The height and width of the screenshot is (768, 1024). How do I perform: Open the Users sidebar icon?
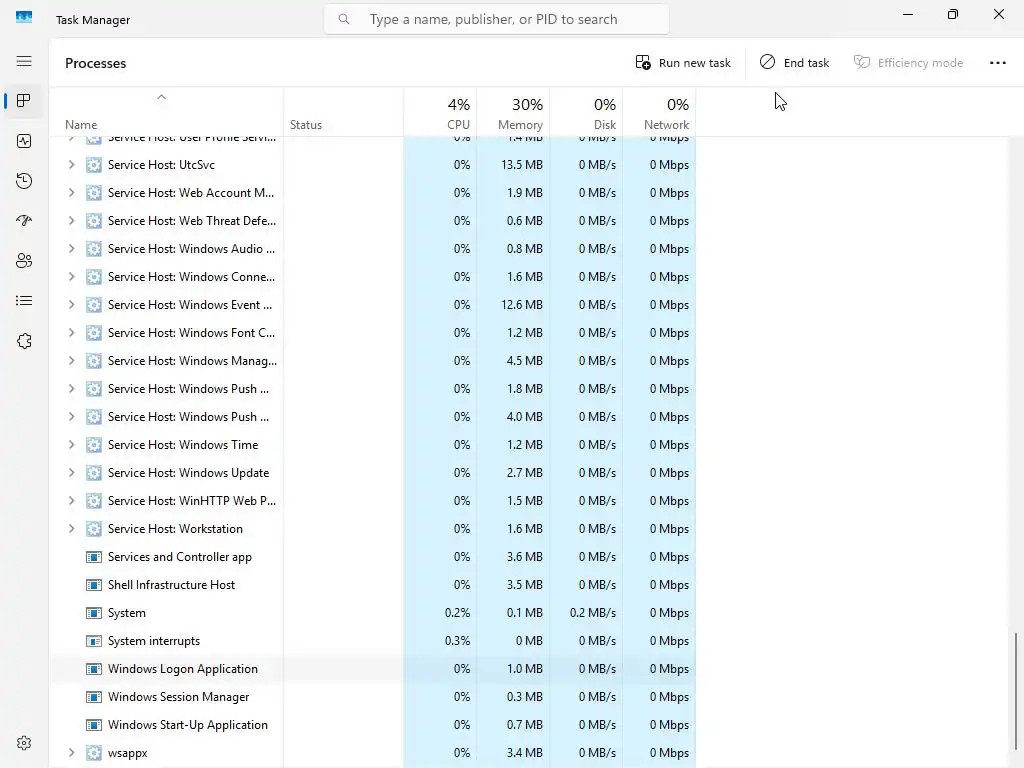click(x=24, y=261)
